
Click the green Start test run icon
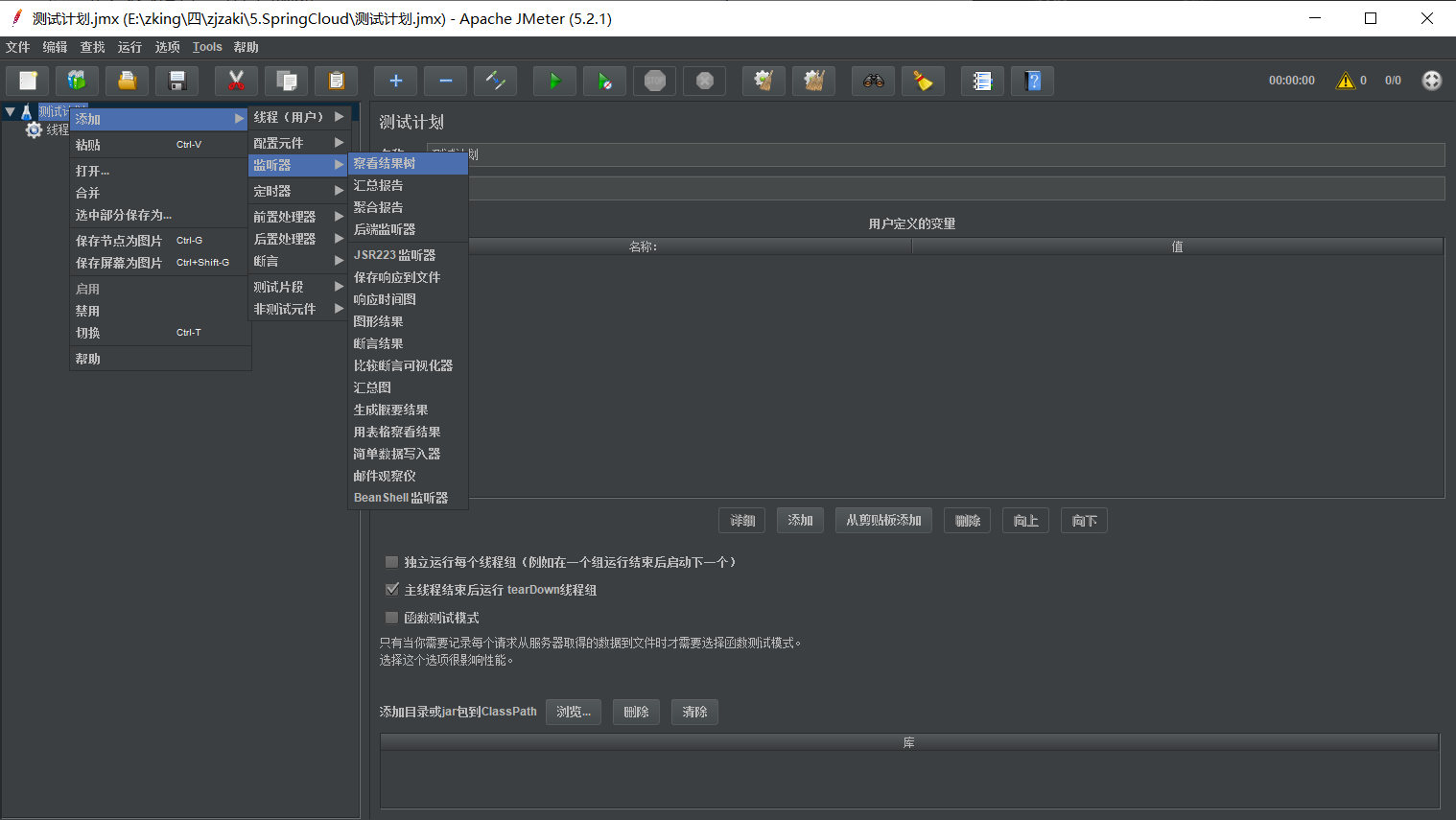coord(554,82)
